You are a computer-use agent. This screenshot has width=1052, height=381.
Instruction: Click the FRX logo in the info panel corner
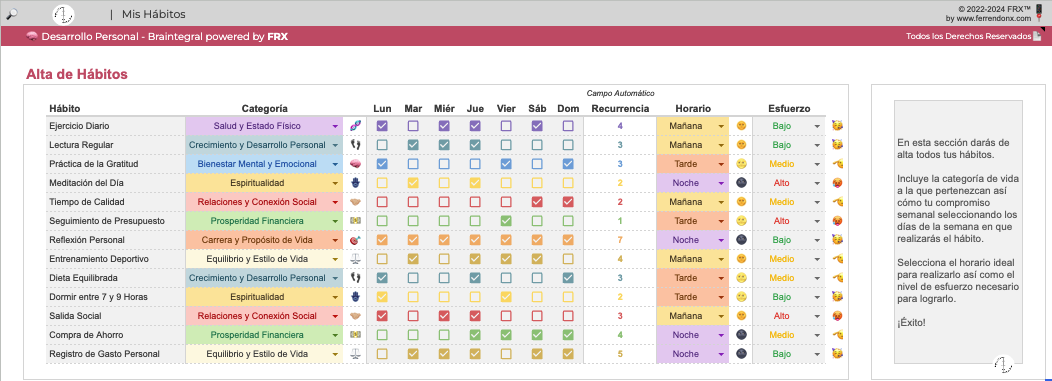coord(1002,364)
